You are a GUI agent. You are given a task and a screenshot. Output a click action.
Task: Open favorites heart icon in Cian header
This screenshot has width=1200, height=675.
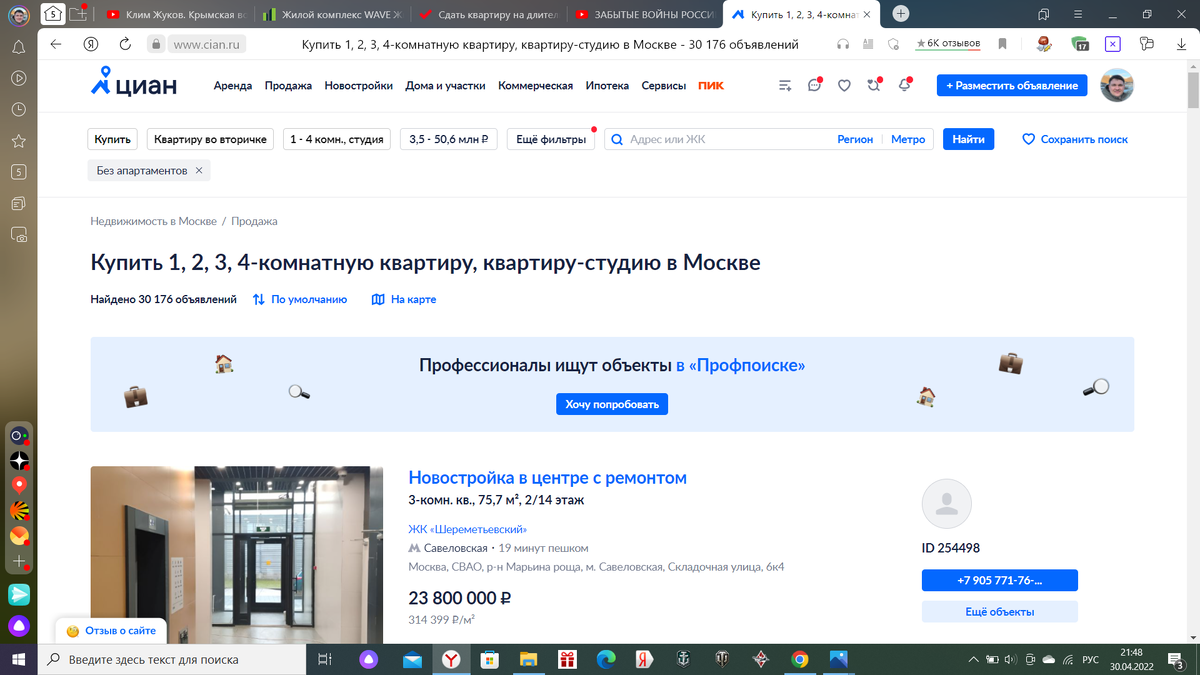point(844,86)
